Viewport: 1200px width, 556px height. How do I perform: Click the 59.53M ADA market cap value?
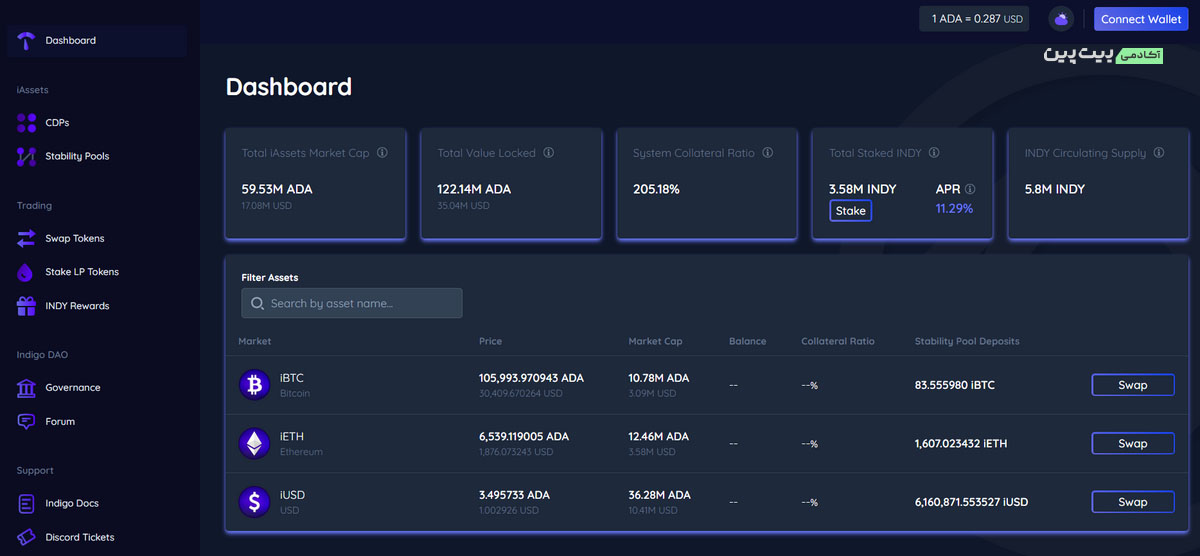pos(277,189)
